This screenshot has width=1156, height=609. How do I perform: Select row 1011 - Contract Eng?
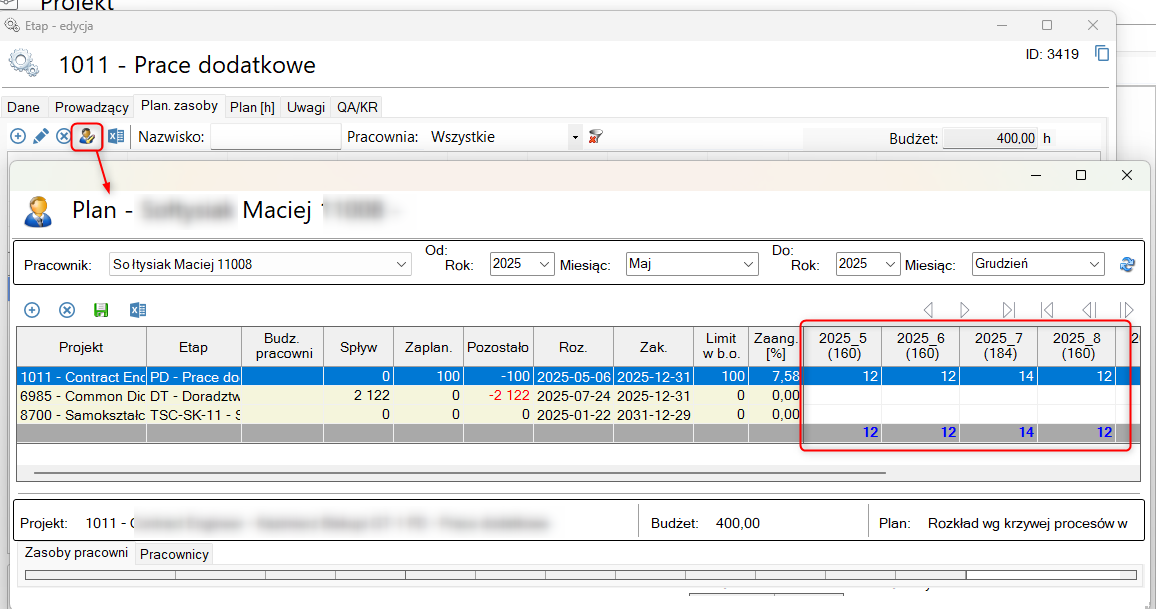(x=578, y=376)
